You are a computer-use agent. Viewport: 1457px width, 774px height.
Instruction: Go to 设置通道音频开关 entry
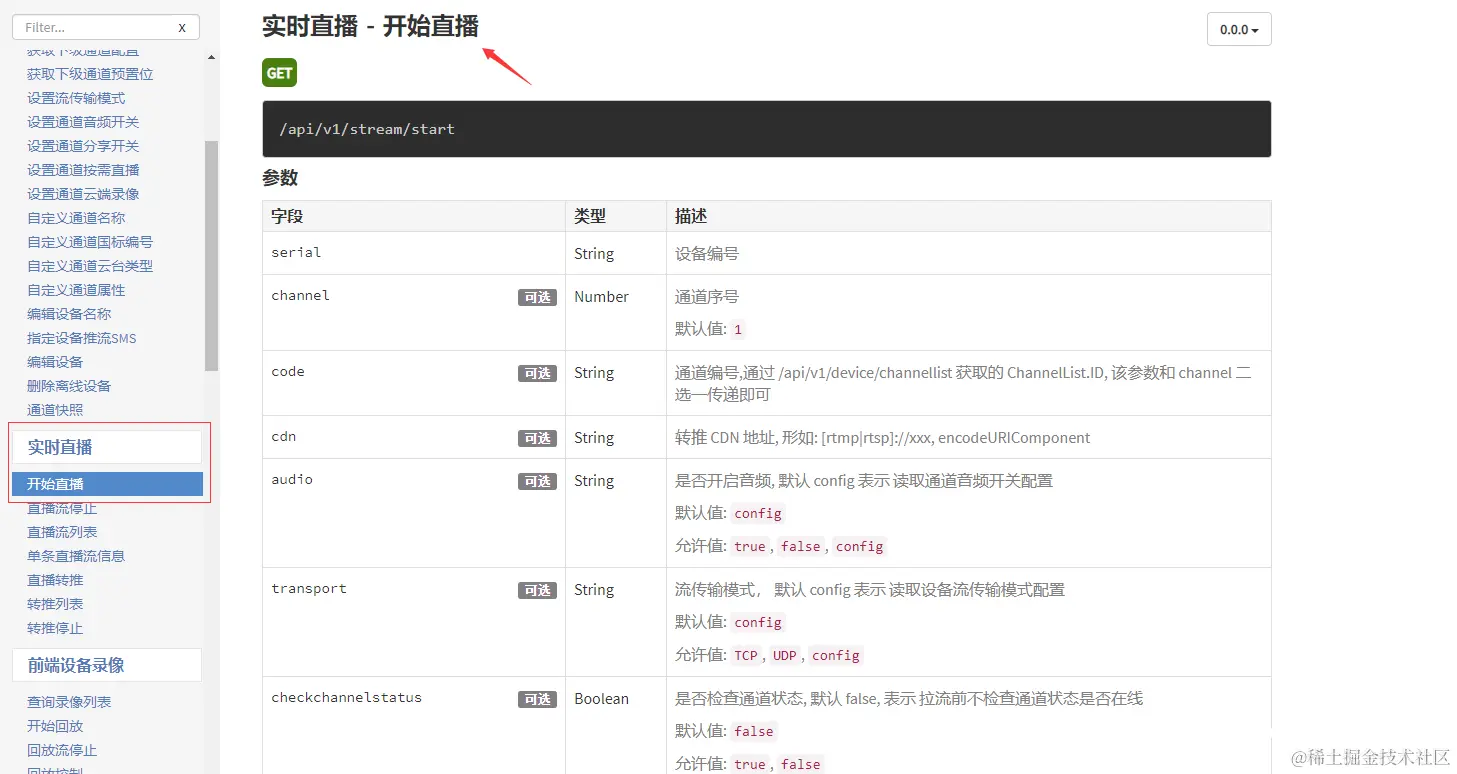pyautogui.click(x=83, y=122)
